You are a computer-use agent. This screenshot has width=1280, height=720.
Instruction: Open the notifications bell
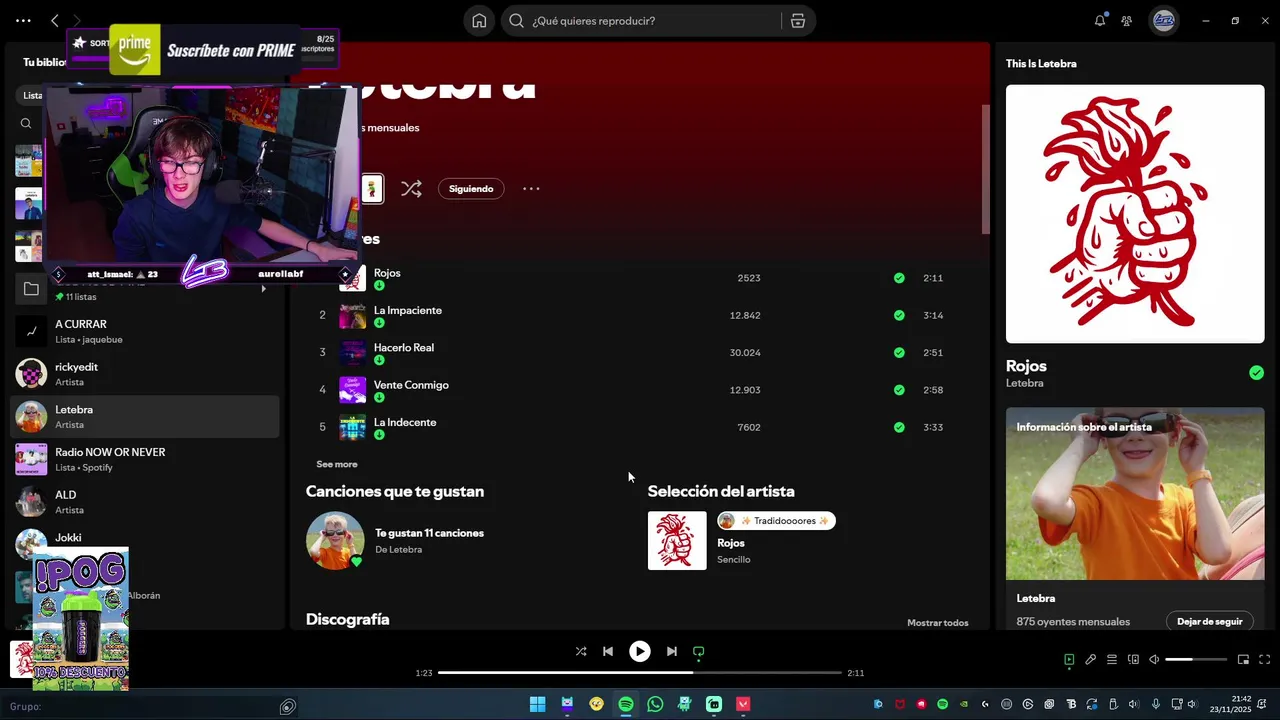pyautogui.click(x=1100, y=20)
